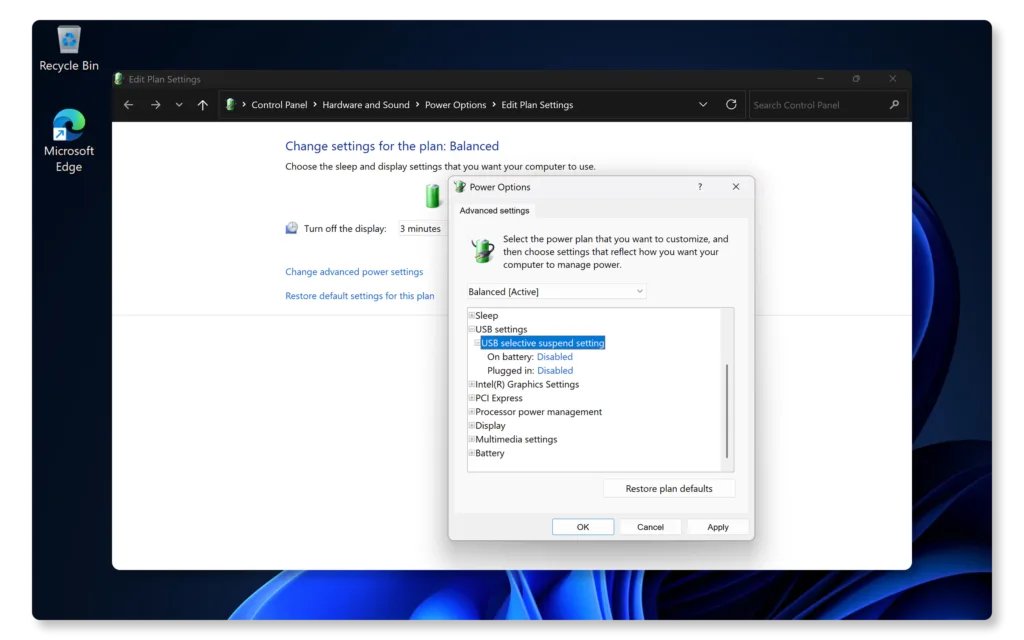Image resolution: width=1024 pixels, height=640 pixels.
Task: Go back in Control Panel navigation
Action: pos(129,104)
